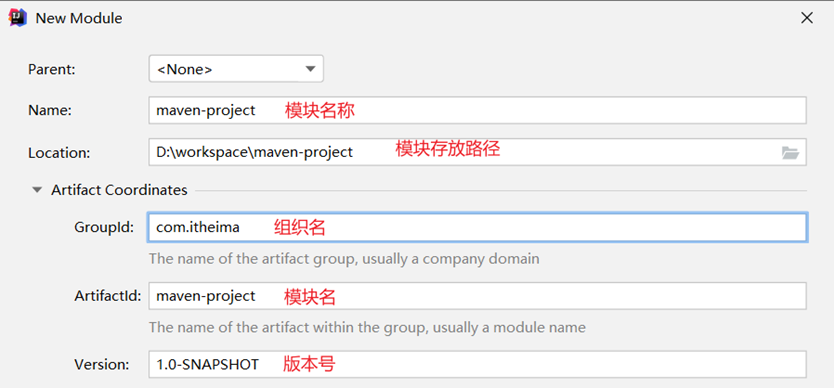
Task: Click the ArtifactId label
Action: [108, 296]
